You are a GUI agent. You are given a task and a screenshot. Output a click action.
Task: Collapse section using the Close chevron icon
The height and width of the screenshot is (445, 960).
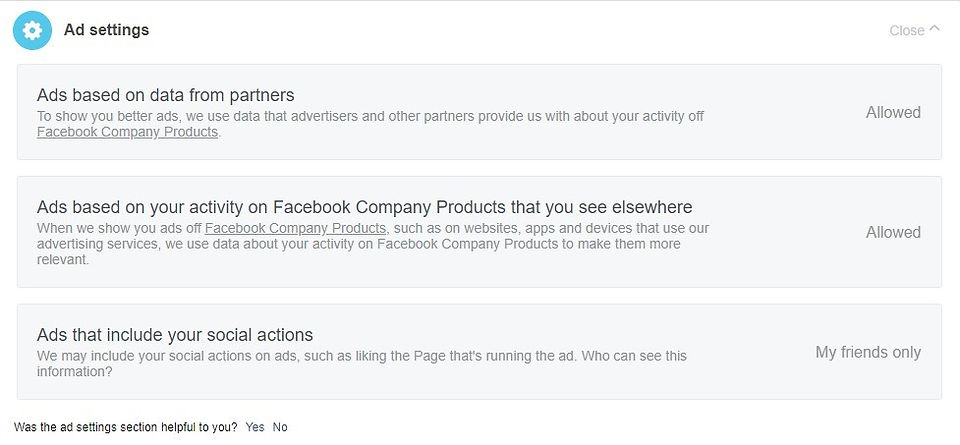pyautogui.click(x=934, y=29)
